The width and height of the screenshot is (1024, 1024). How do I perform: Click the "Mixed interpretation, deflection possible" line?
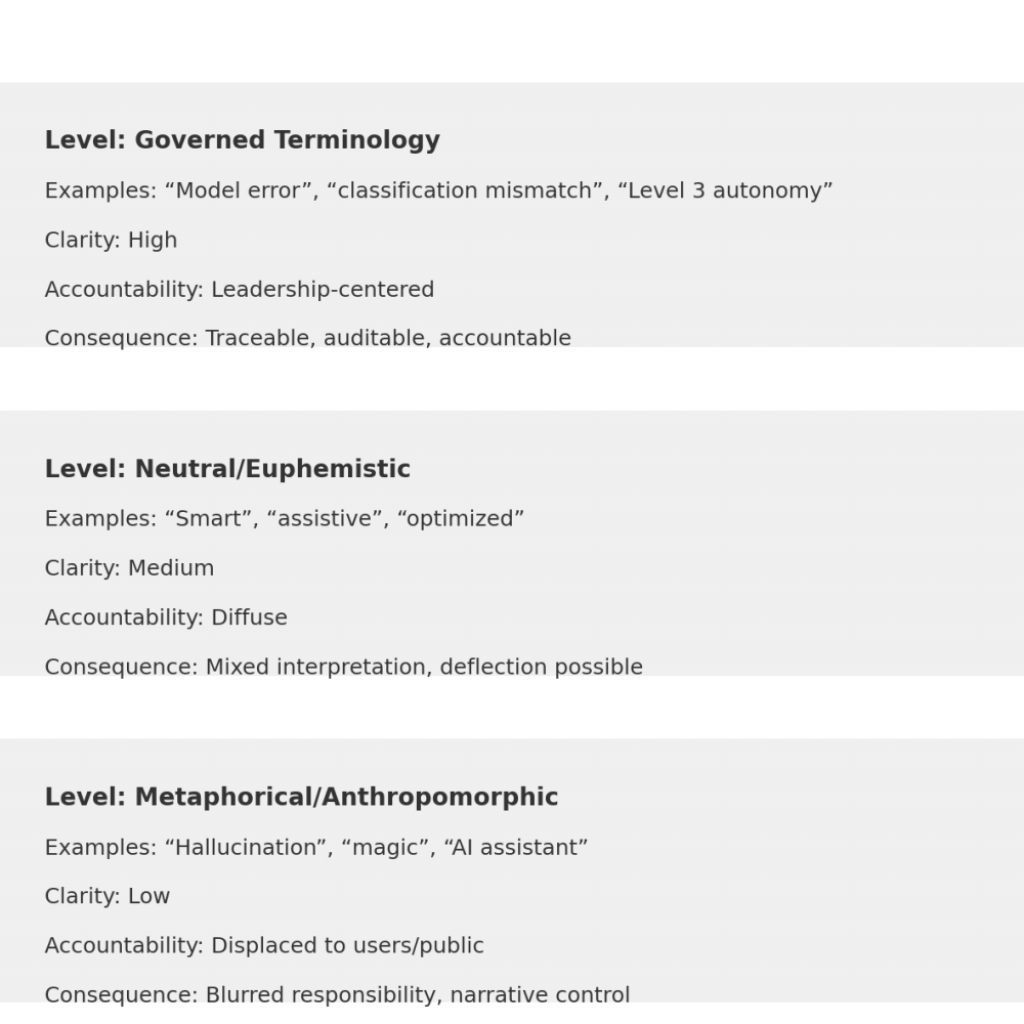tap(343, 666)
